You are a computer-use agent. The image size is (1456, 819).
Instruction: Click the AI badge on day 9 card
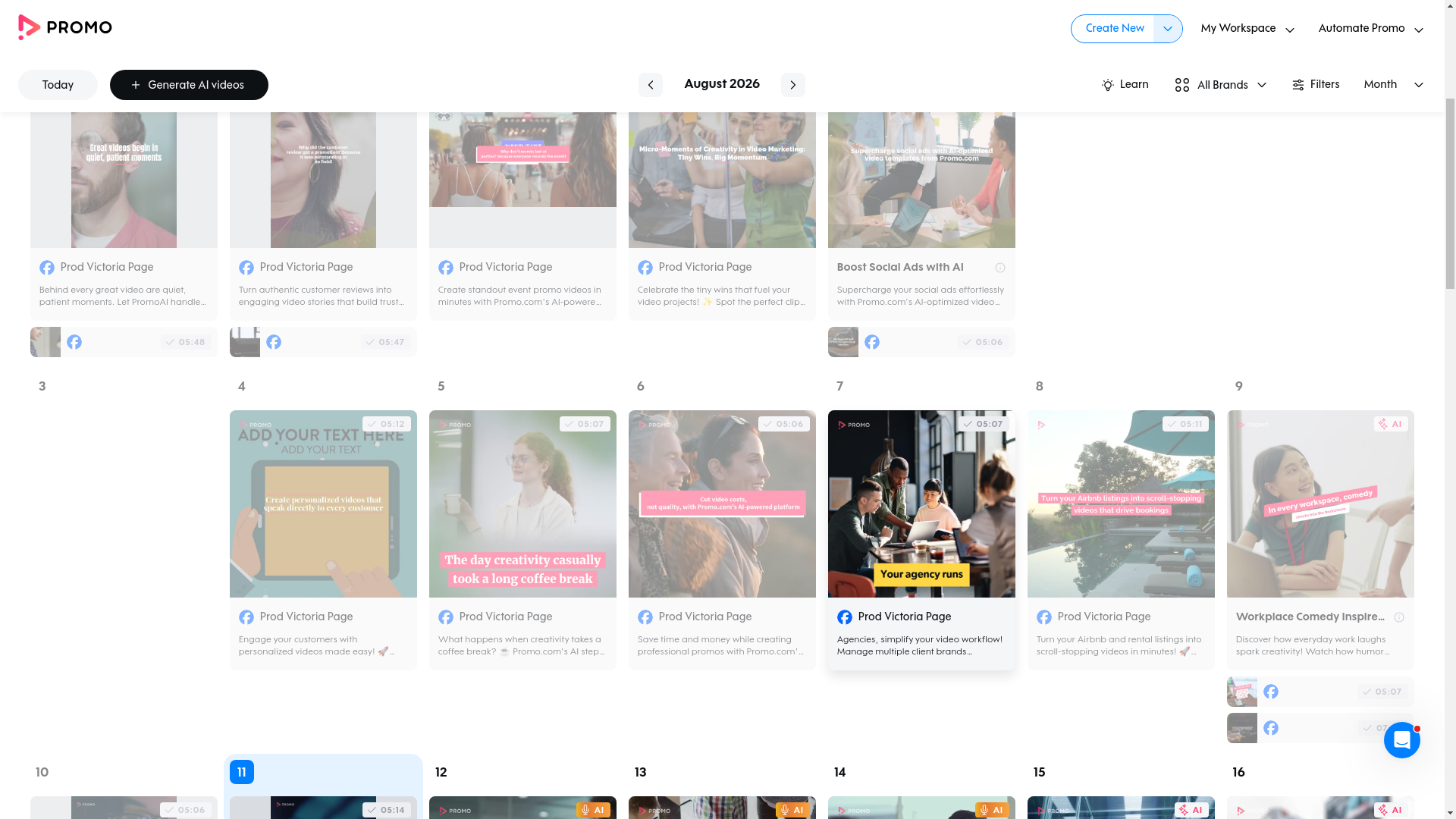[x=1391, y=424]
